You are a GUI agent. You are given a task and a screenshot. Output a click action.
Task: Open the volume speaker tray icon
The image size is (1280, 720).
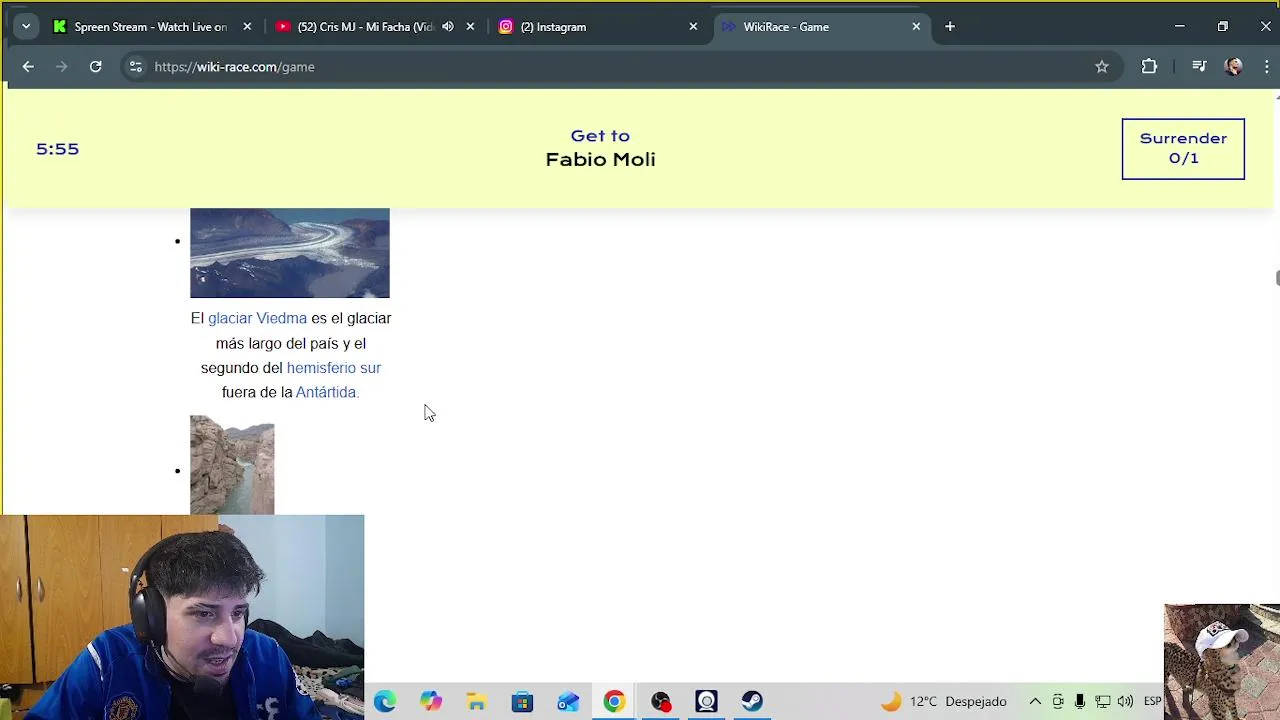tap(1125, 702)
